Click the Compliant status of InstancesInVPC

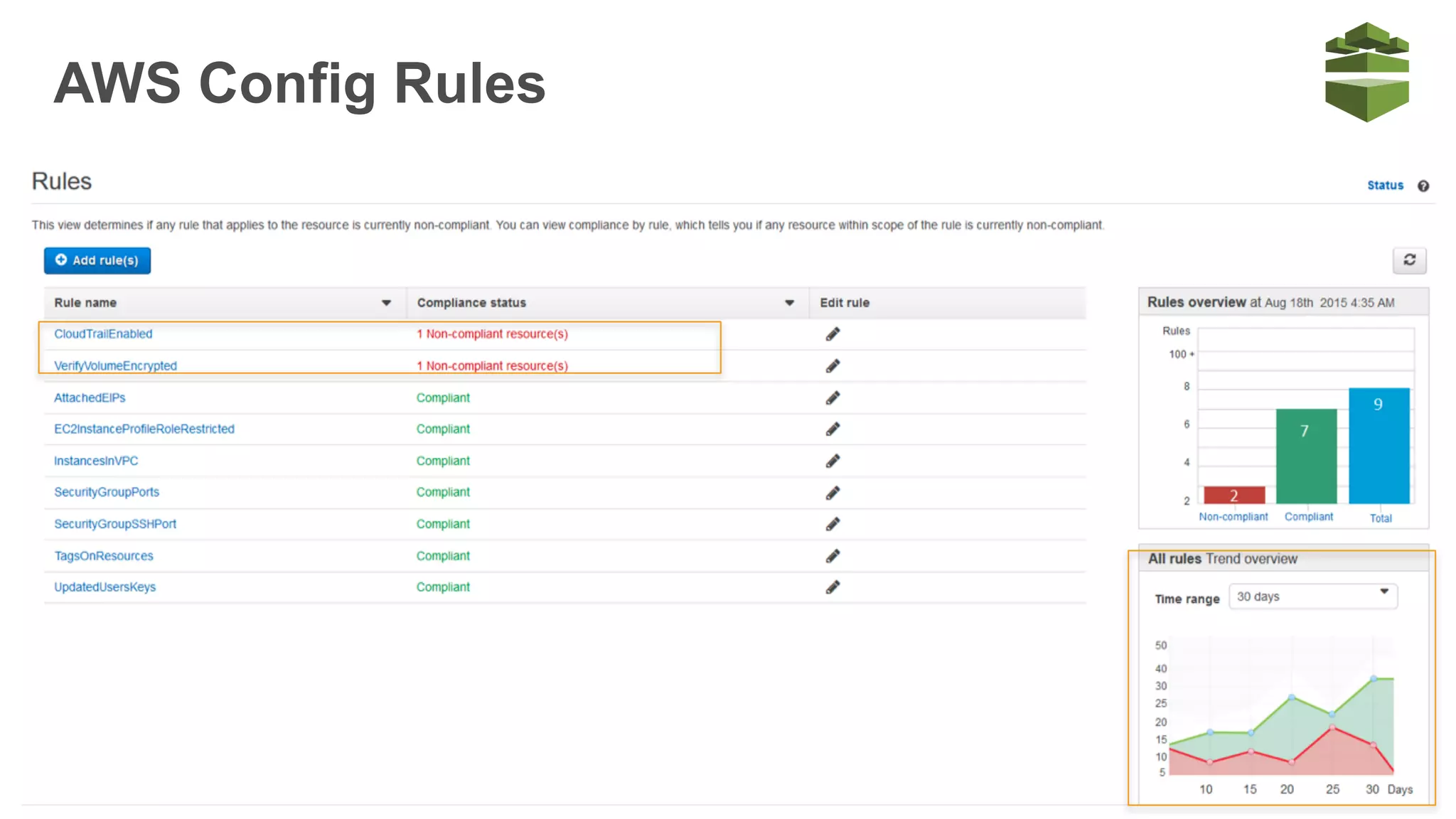(443, 461)
